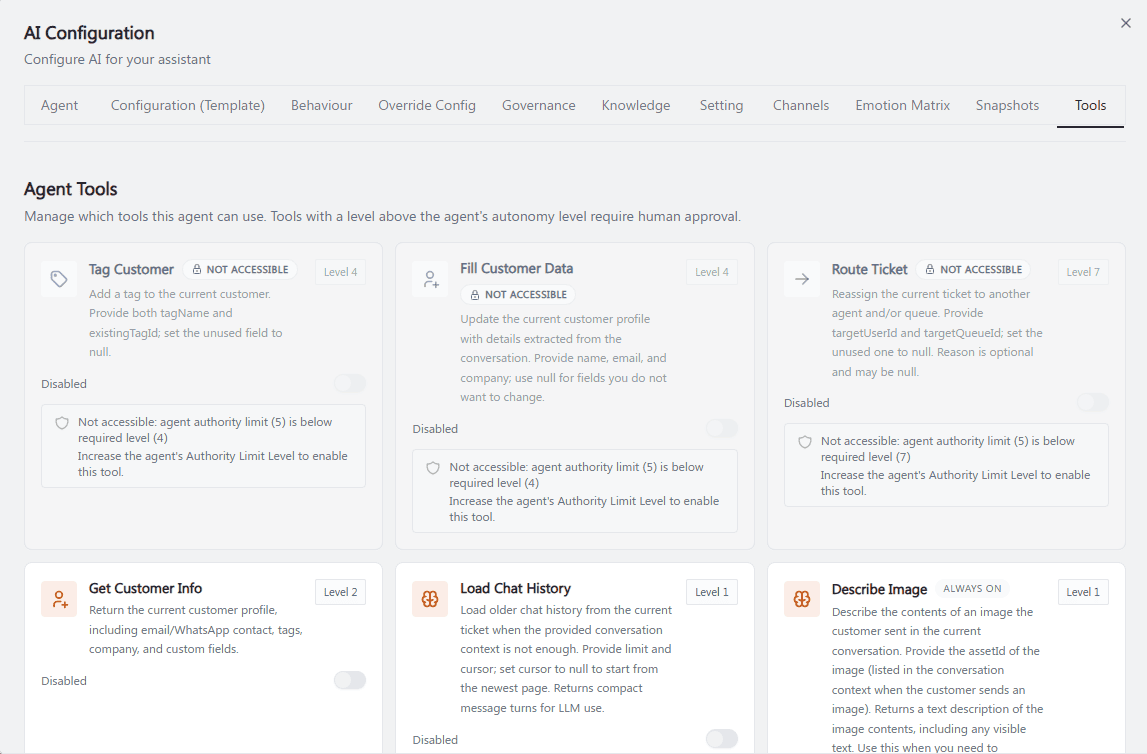
Task: Click the person-plus icon on Fill Customer Data card
Action: tap(430, 279)
